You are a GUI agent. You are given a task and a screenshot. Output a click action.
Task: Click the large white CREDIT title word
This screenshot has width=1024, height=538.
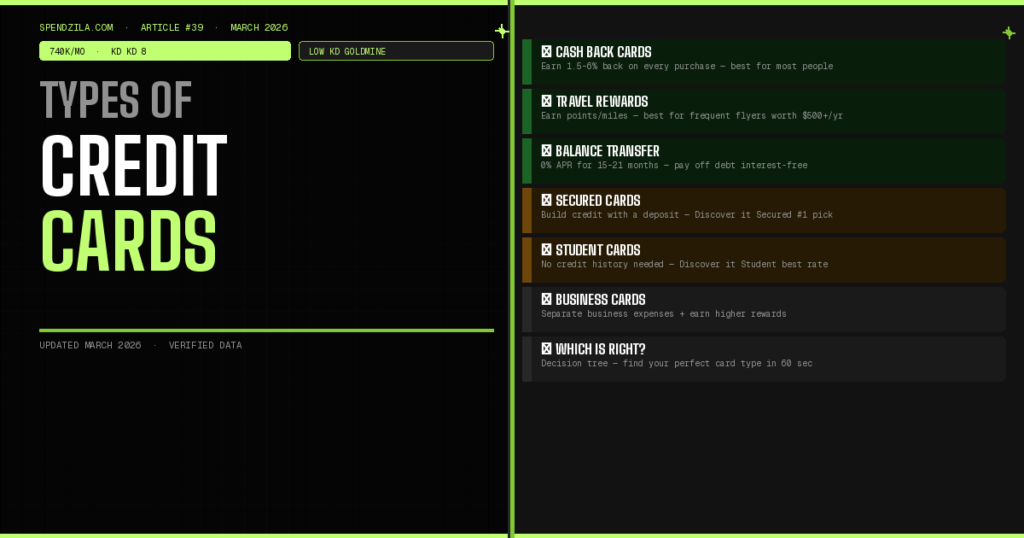(x=134, y=165)
